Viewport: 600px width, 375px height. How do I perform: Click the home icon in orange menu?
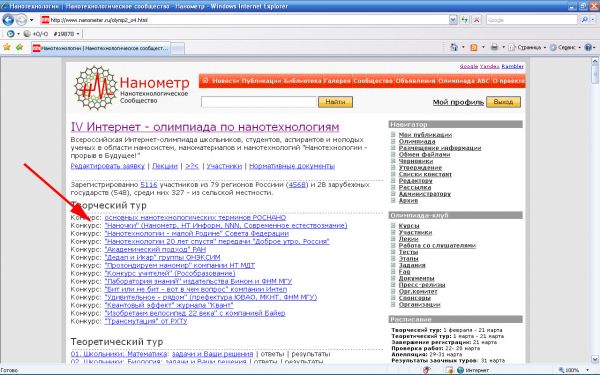click(x=205, y=81)
